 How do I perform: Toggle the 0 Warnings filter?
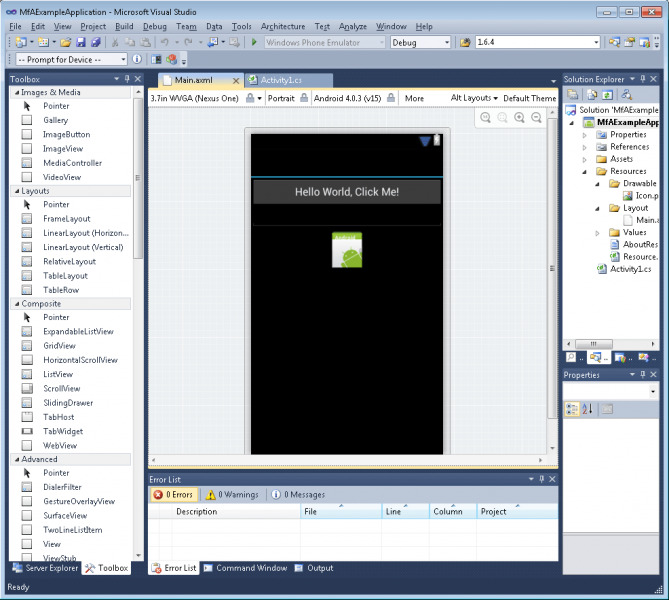point(232,494)
